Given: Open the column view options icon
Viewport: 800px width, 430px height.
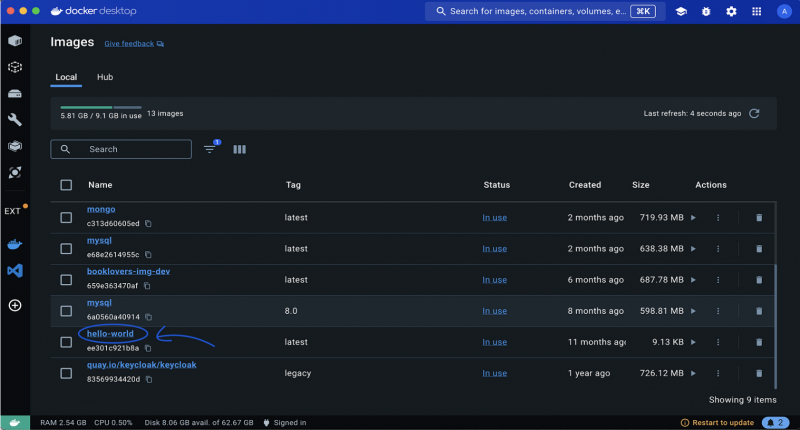Looking at the screenshot, I should [x=239, y=149].
